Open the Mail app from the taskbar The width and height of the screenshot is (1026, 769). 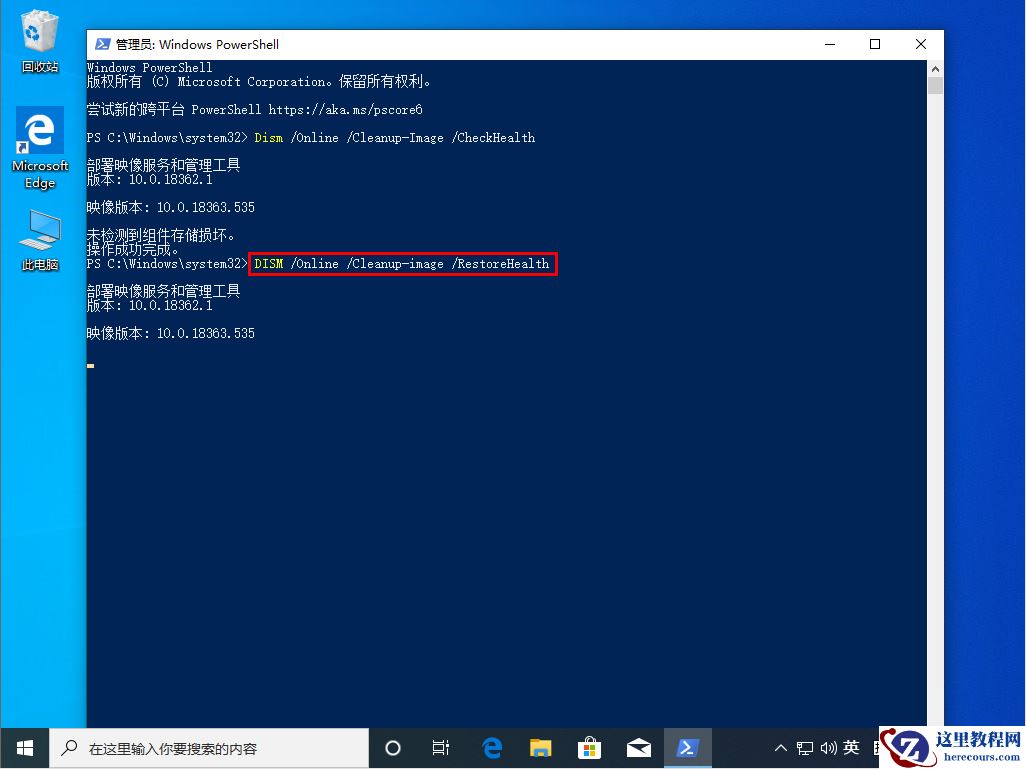click(639, 747)
